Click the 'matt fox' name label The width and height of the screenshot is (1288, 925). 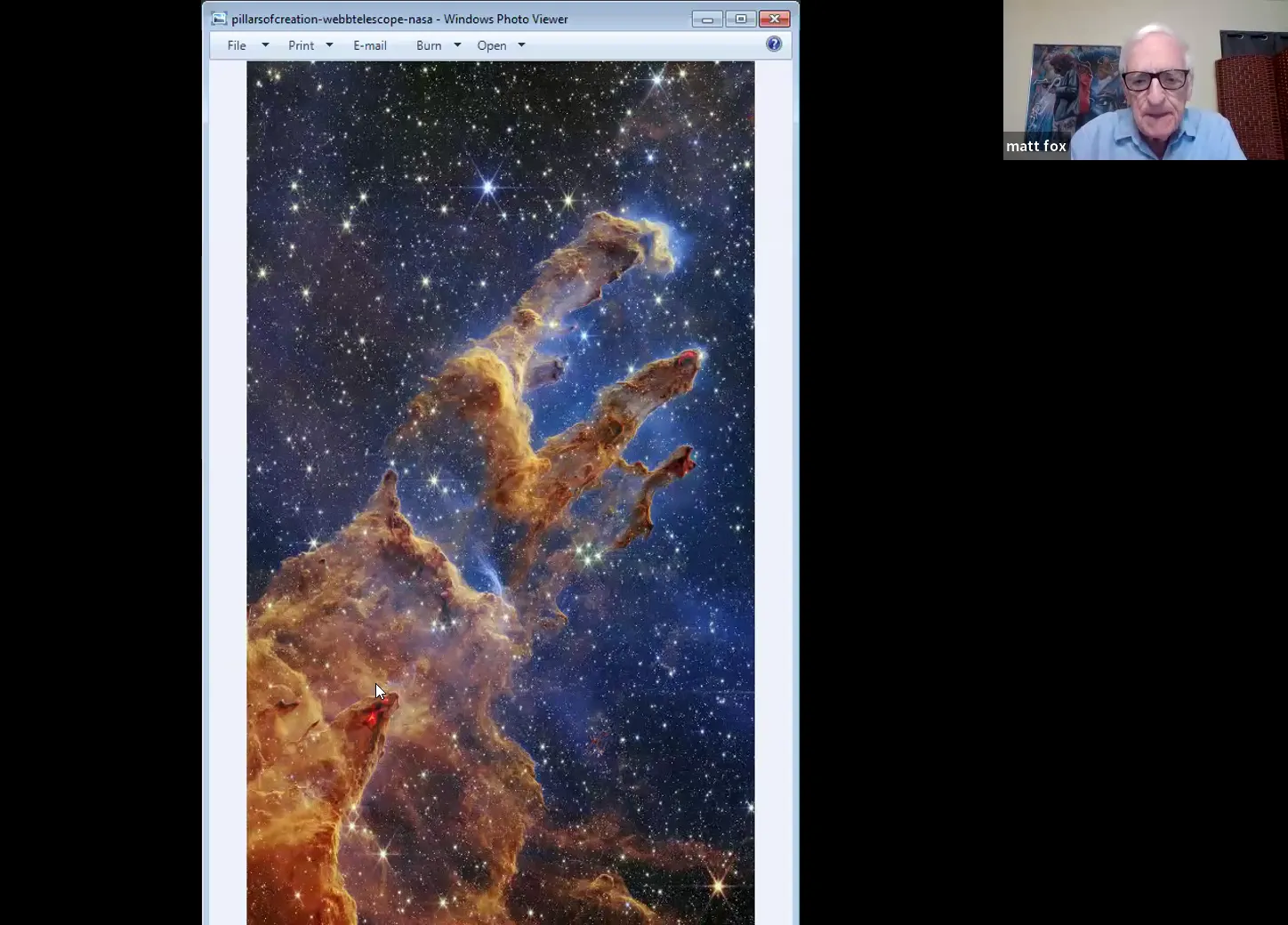point(1036,146)
